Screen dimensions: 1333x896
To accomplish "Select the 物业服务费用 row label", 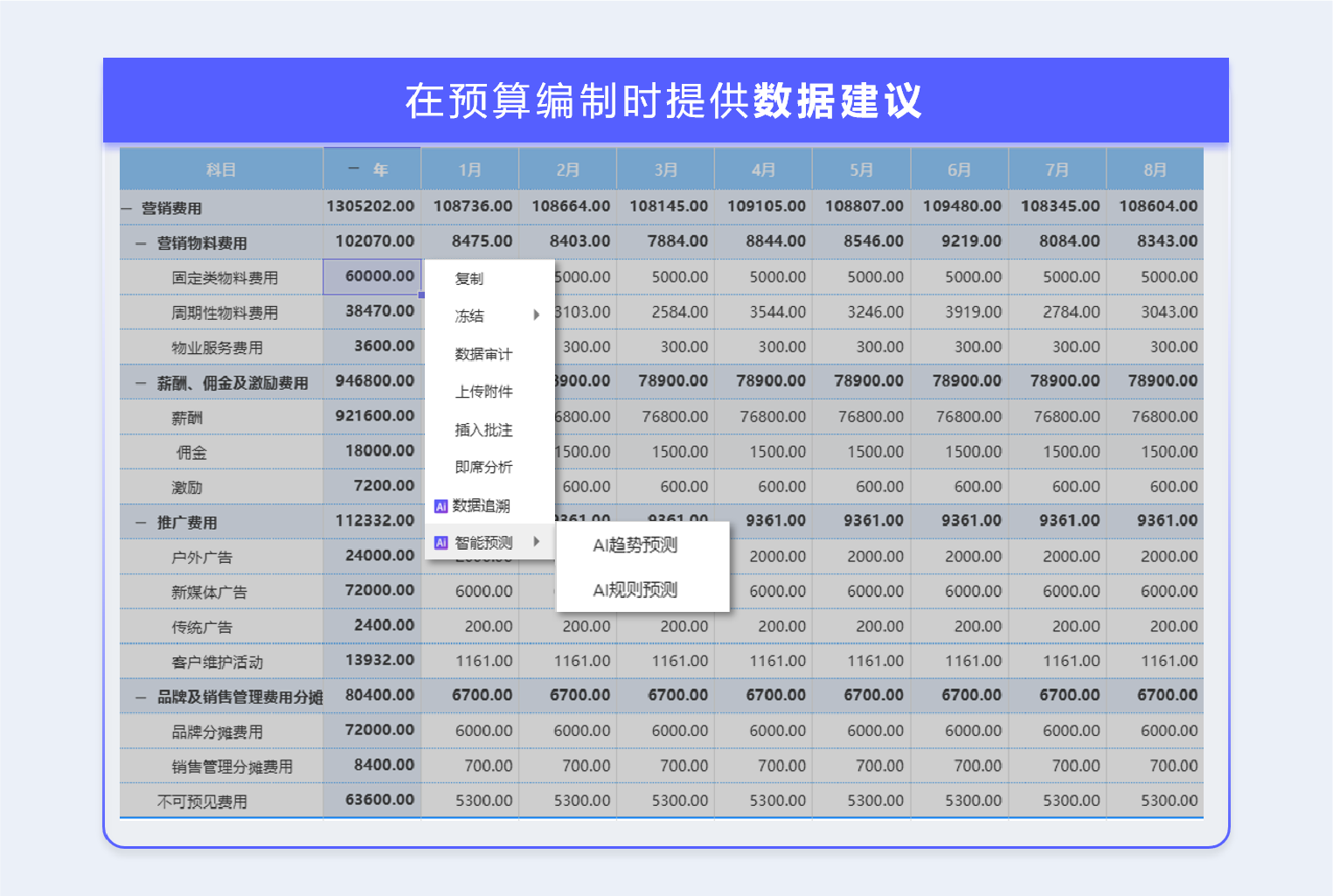I will coord(218,348).
